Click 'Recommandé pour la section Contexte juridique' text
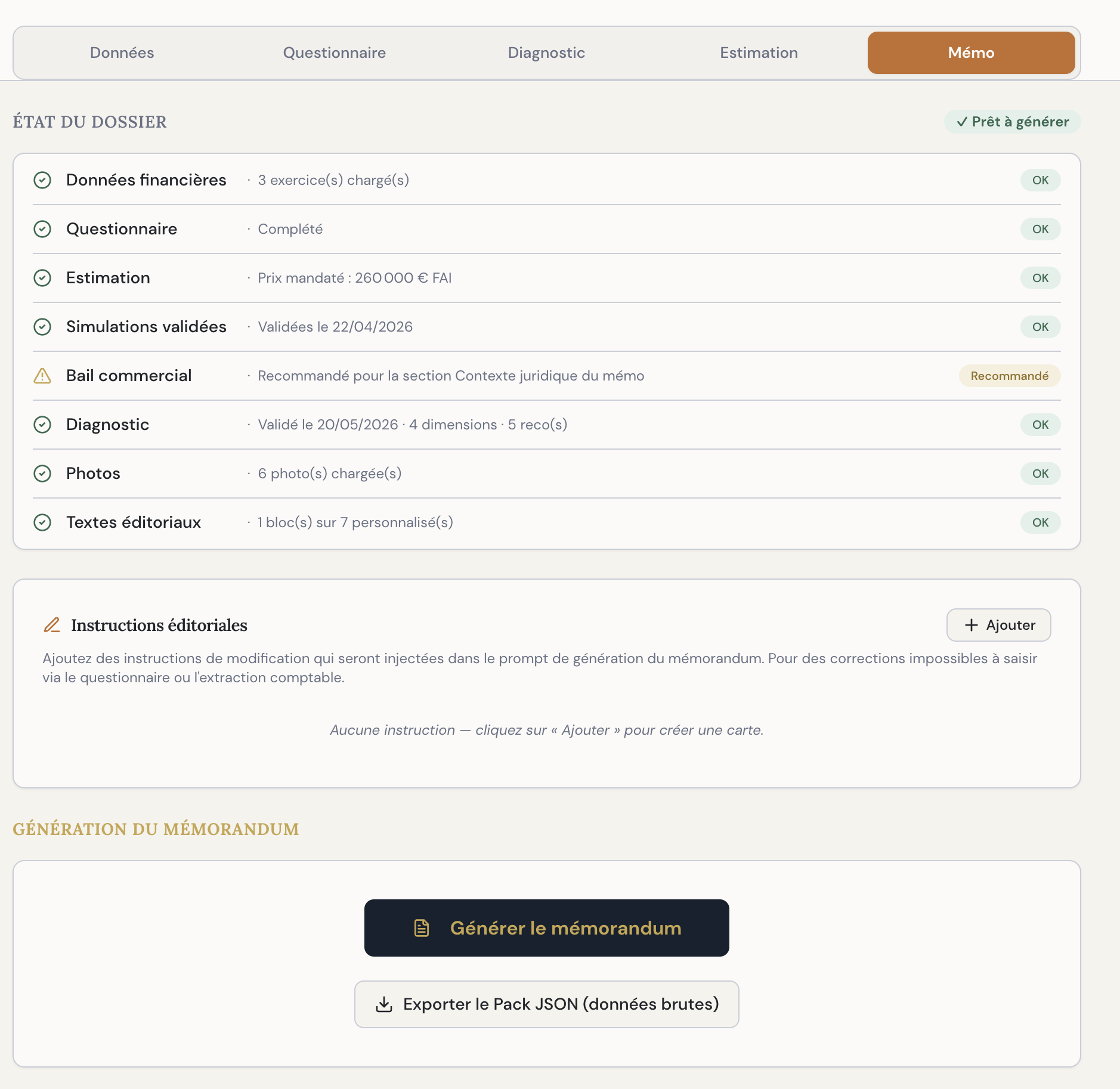 [x=451, y=376]
